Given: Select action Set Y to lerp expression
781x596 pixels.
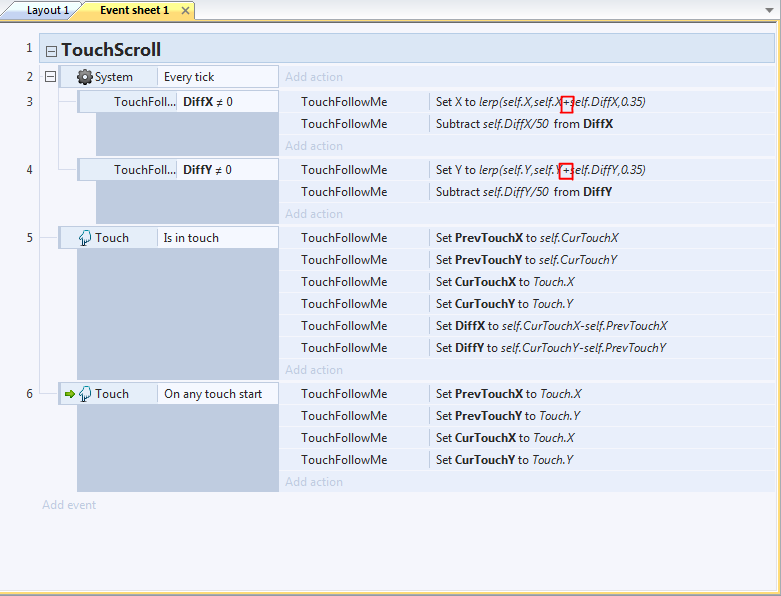Looking at the screenshot, I should (x=540, y=170).
